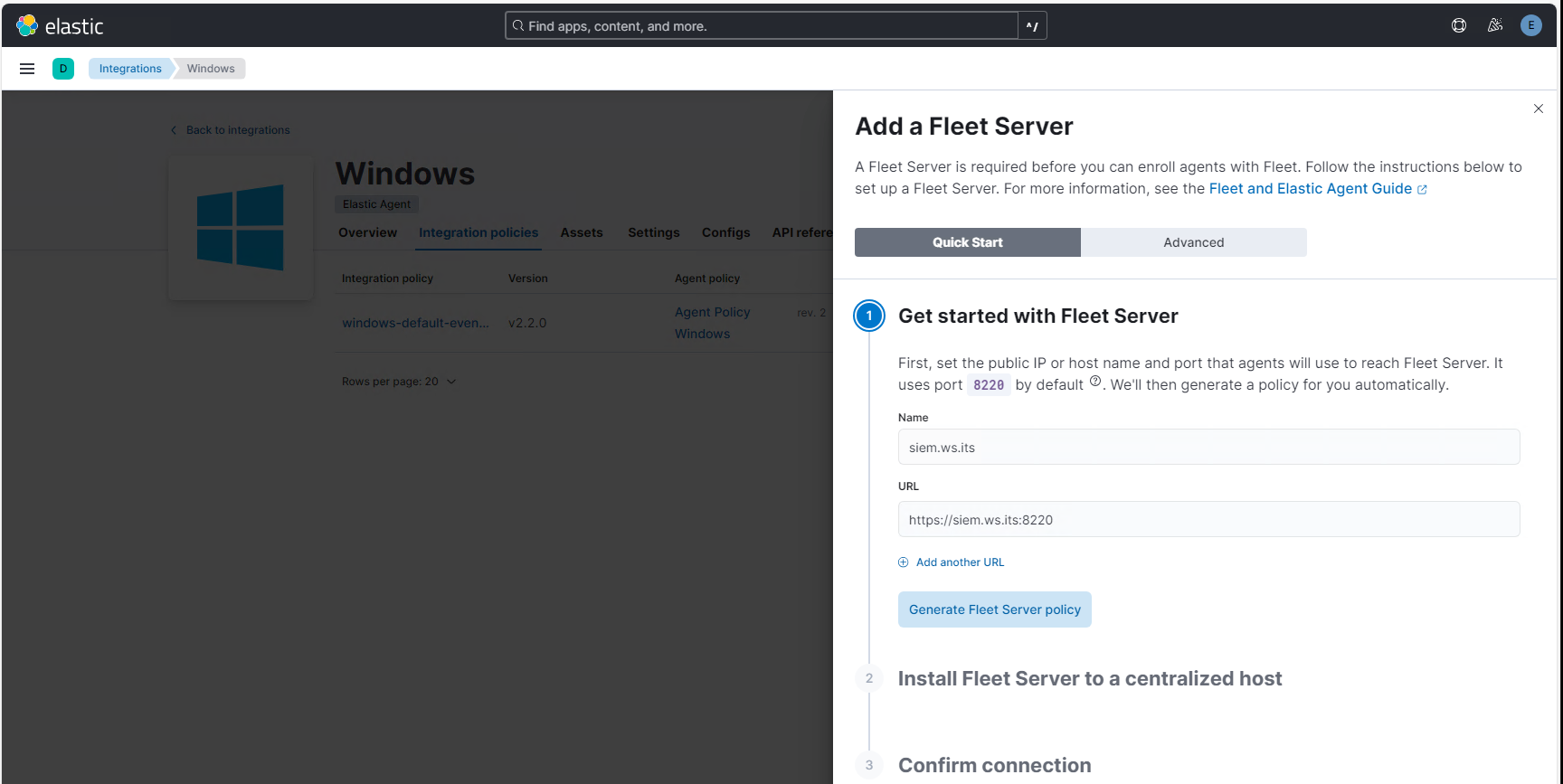Switch to Integration policies tab
1563x784 pixels.
point(478,232)
